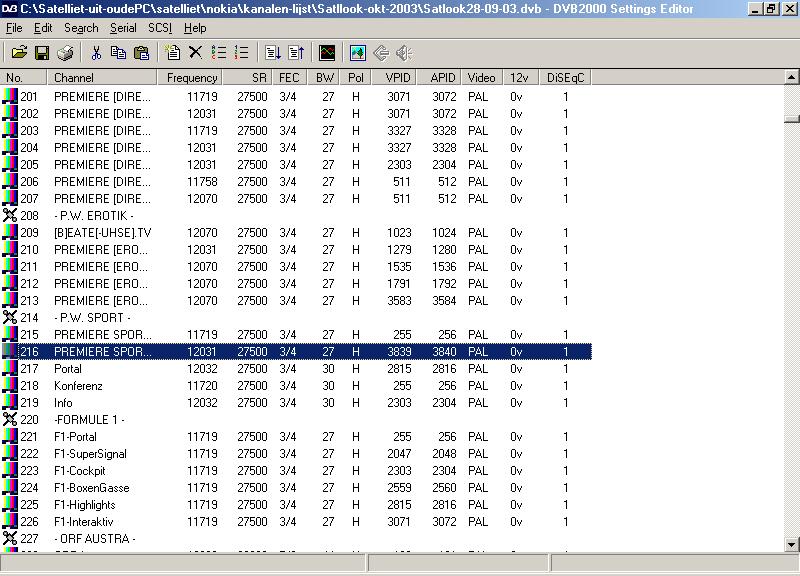The height and width of the screenshot is (576, 800).
Task: Select the 'F1-Portal' channel row
Action: (296, 437)
